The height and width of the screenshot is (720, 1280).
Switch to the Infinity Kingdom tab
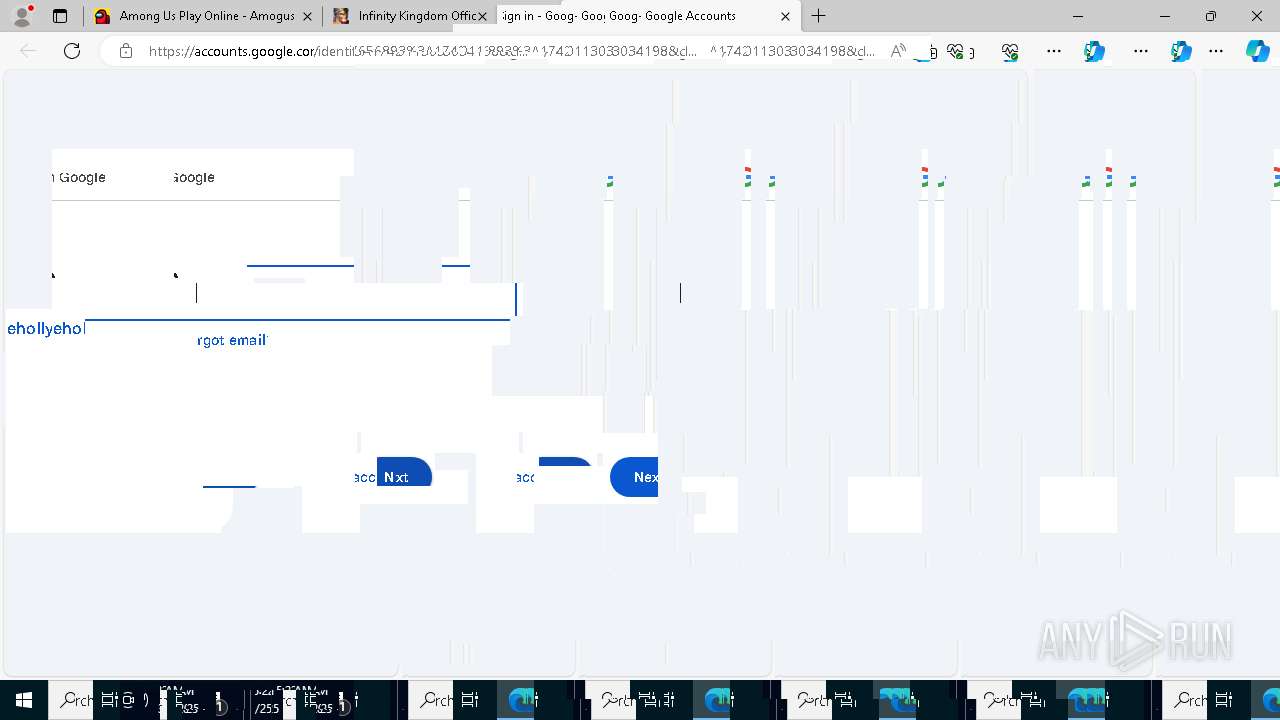[409, 16]
